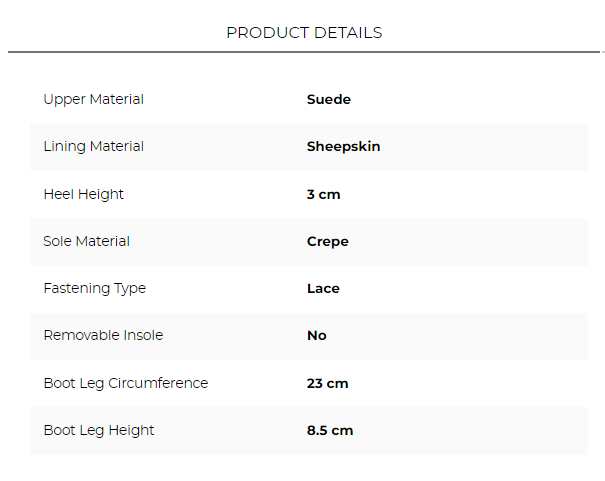
Task: Select the Upper Material label
Action: pyautogui.click(x=93, y=99)
